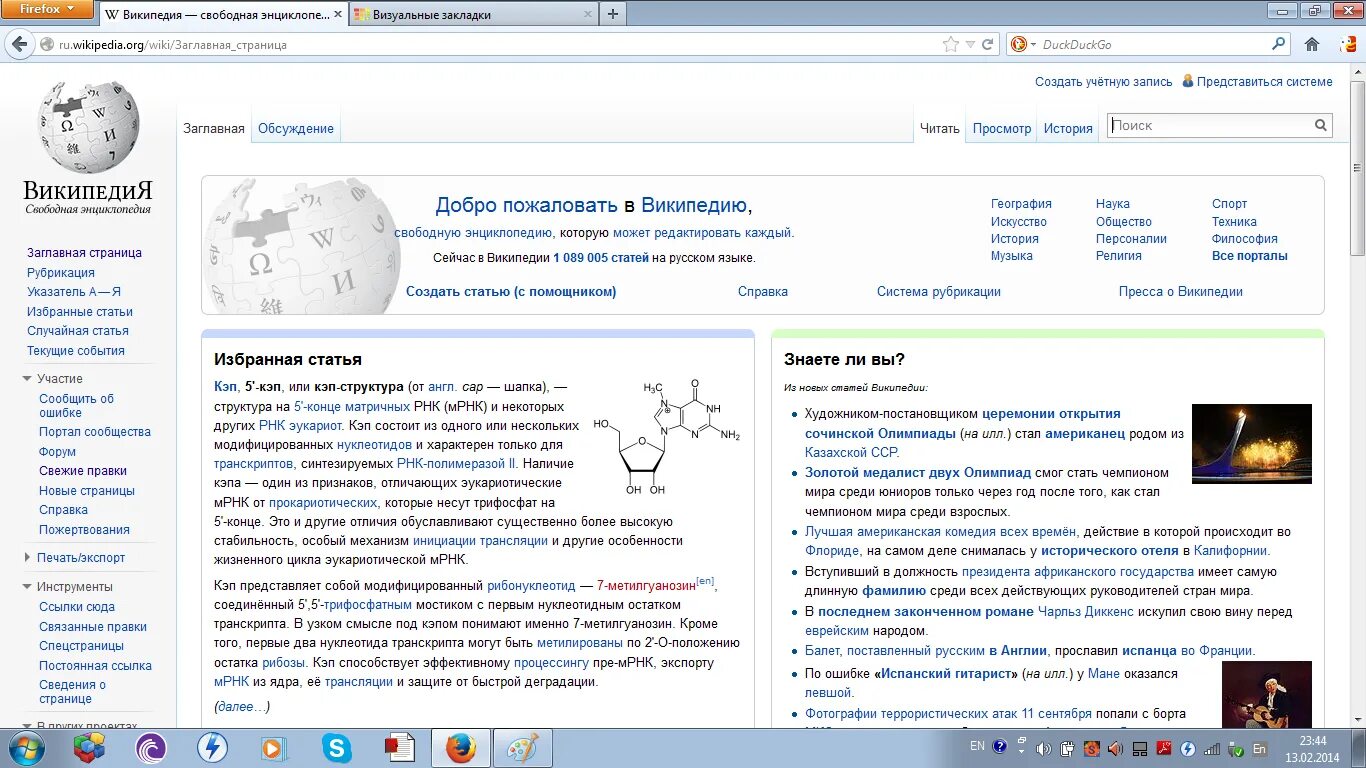Click the Справка link in welcome box
Image resolution: width=1366 pixels, height=768 pixels.
coord(763,292)
